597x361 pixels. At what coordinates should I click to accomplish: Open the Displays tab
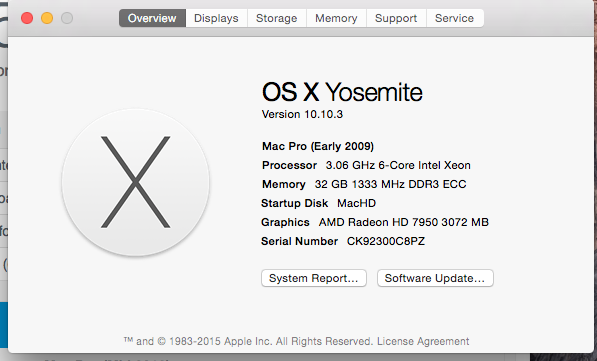click(x=216, y=18)
